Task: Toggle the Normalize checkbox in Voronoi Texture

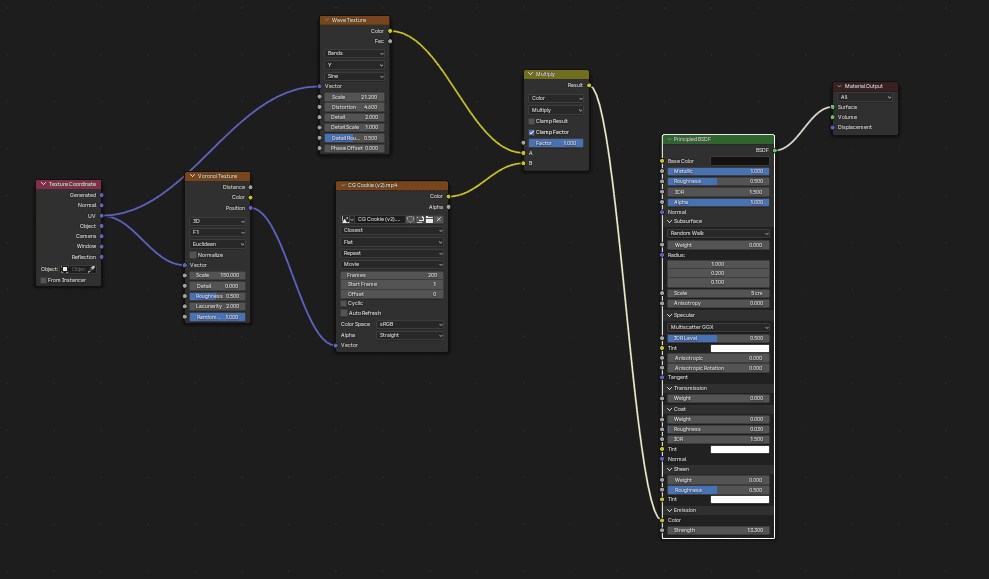Action: (193, 255)
